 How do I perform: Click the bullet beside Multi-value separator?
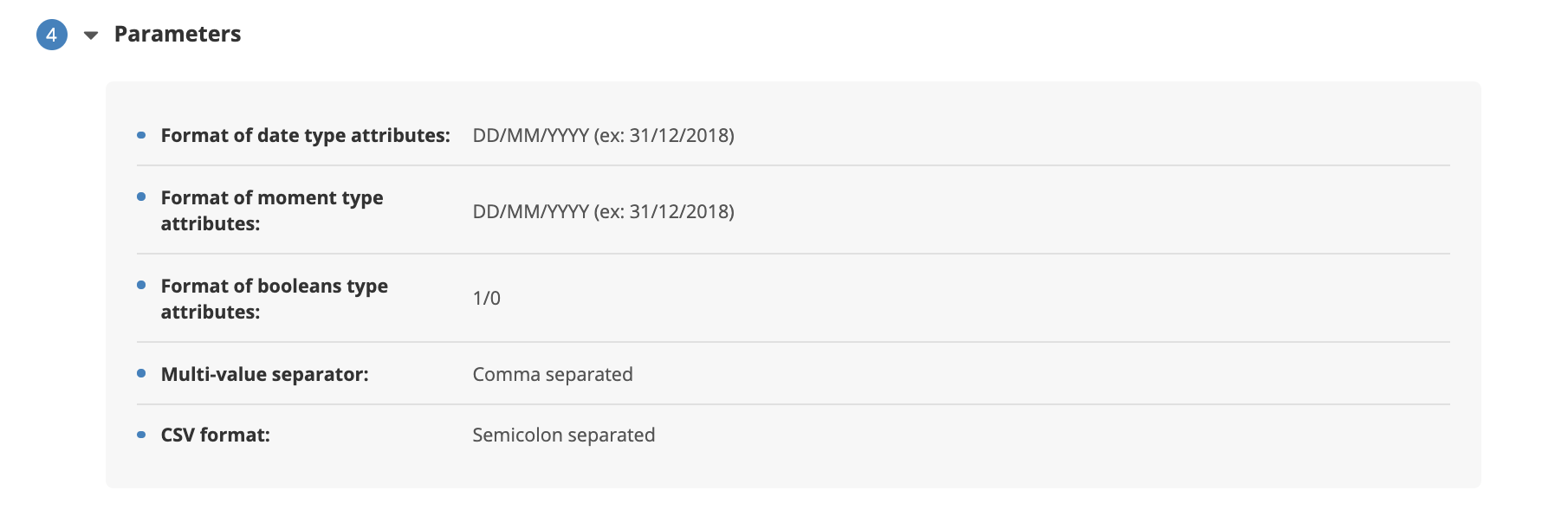[141, 374]
